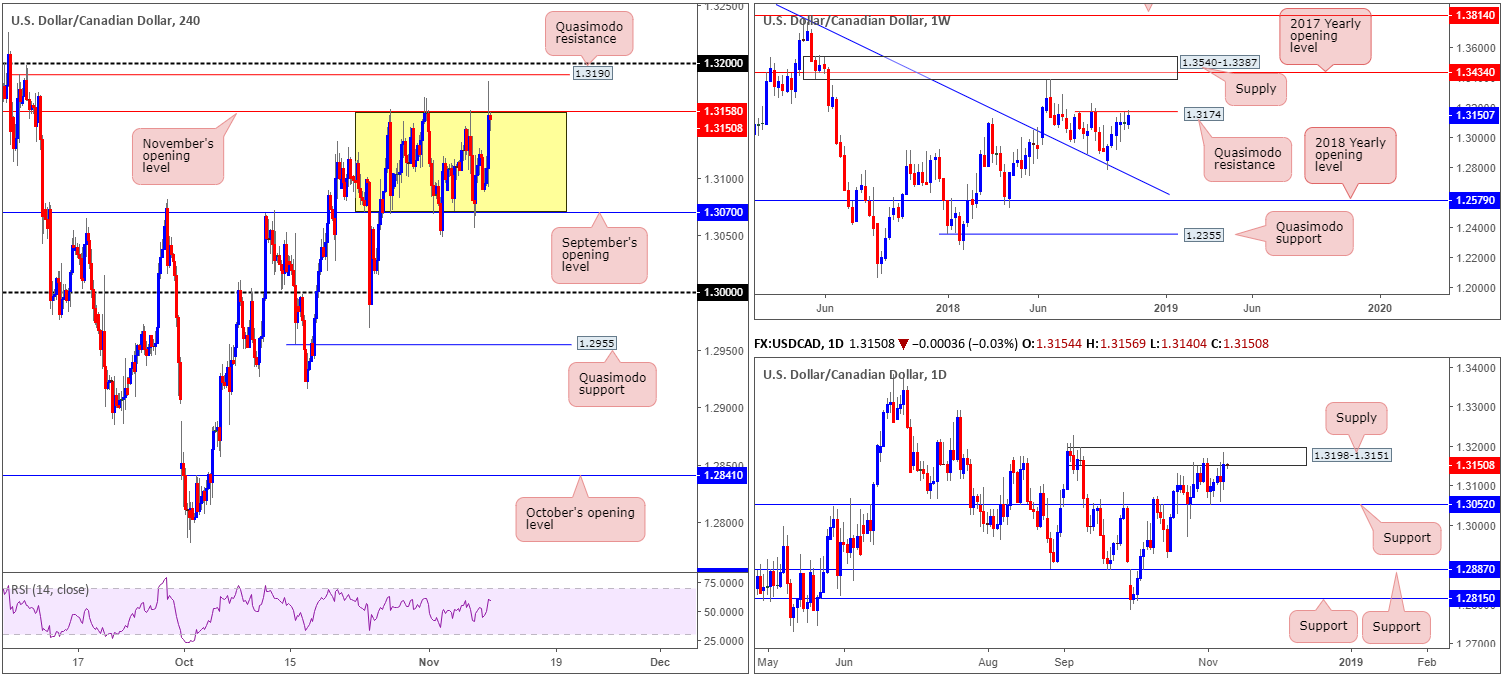The image size is (1506, 680).
Task: Click the 1.3190 price label
Action: (591, 73)
